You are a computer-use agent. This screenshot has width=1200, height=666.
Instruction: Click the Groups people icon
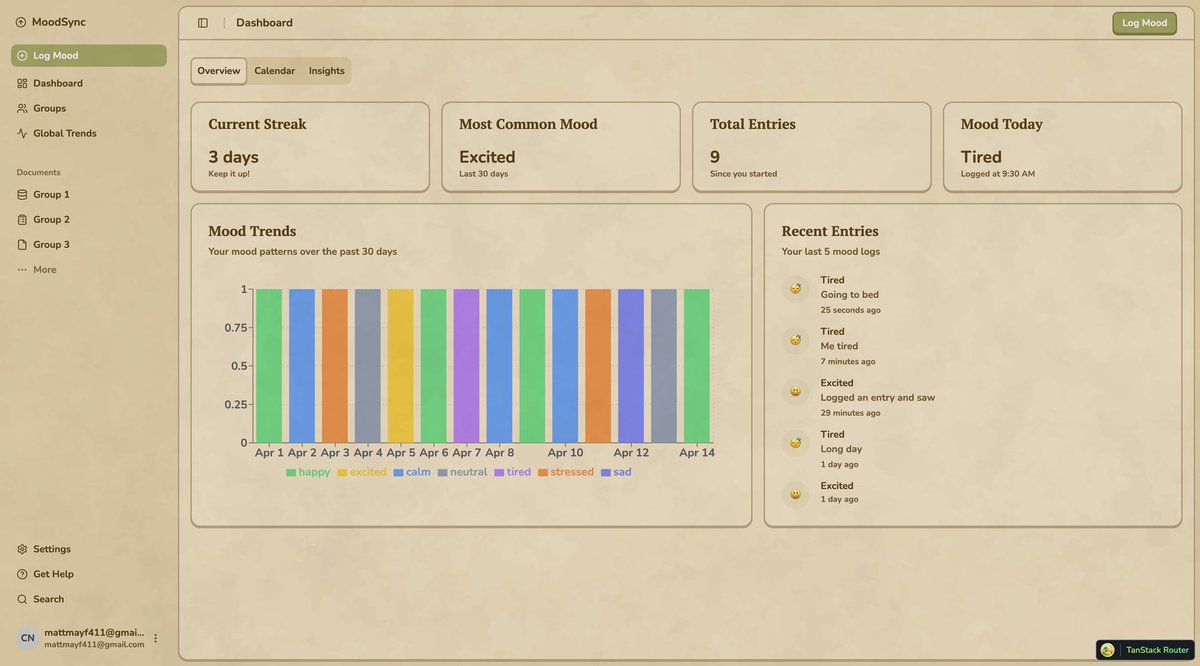click(22, 108)
